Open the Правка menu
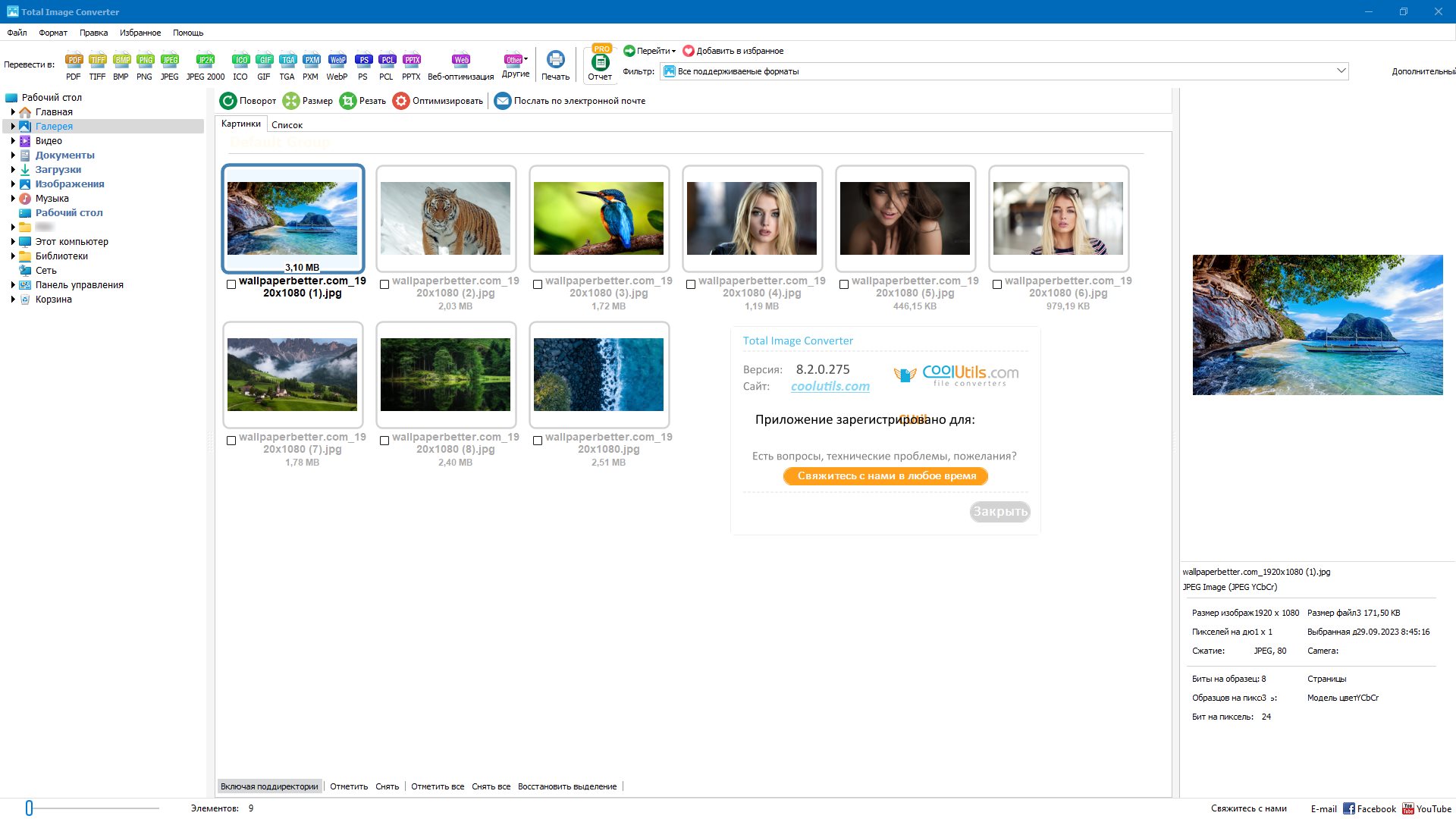Viewport: 1456px width, 819px height. click(x=93, y=33)
